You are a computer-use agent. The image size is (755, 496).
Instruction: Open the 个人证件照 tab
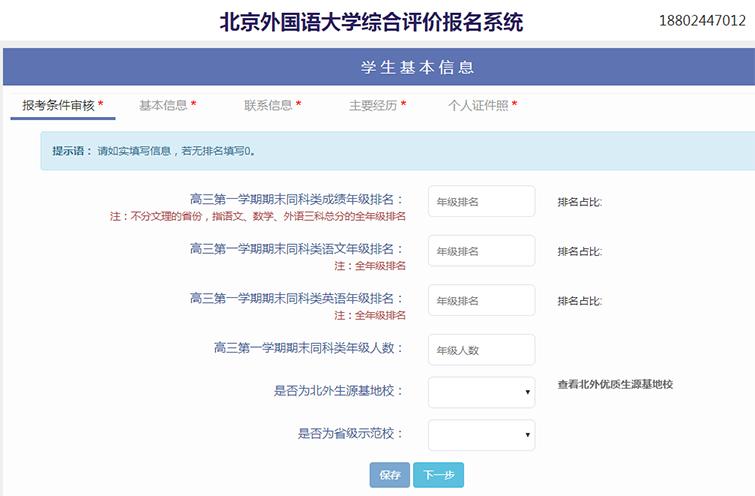[x=482, y=105]
